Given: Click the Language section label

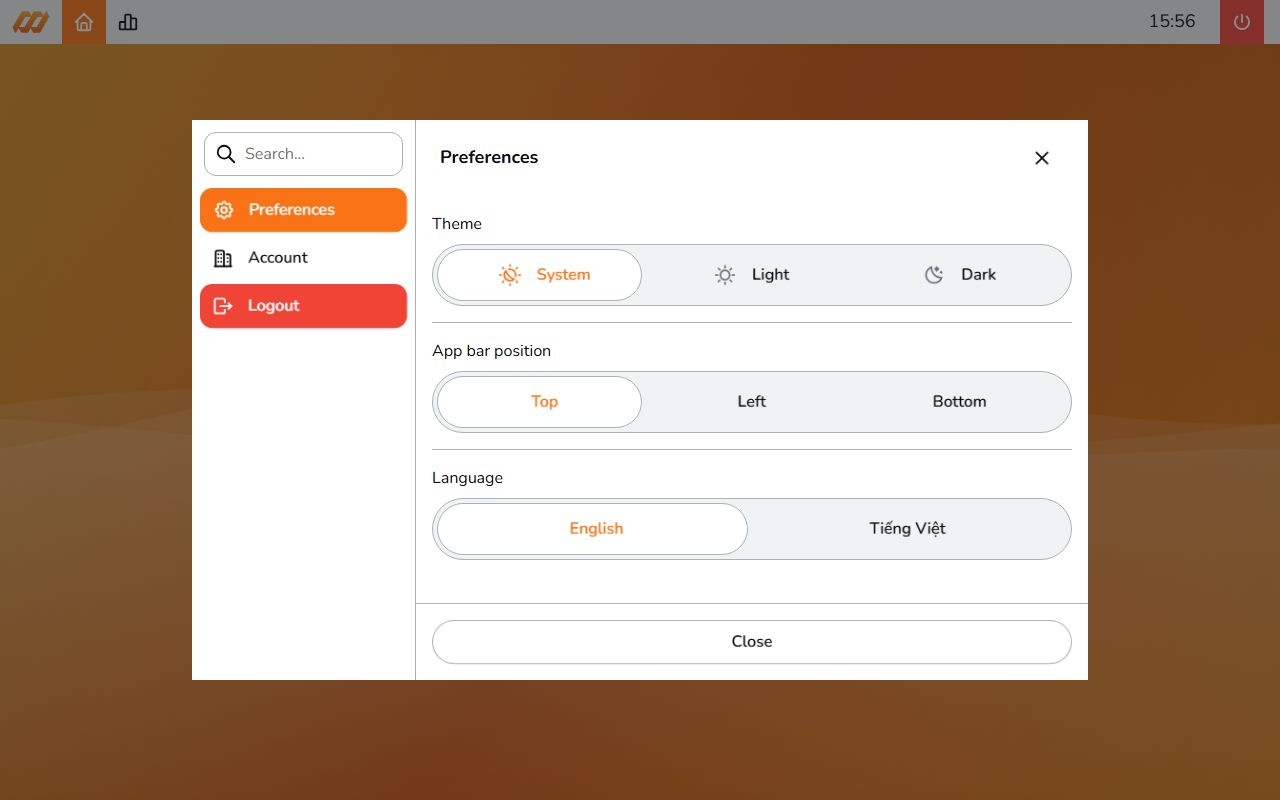Looking at the screenshot, I should [467, 478].
